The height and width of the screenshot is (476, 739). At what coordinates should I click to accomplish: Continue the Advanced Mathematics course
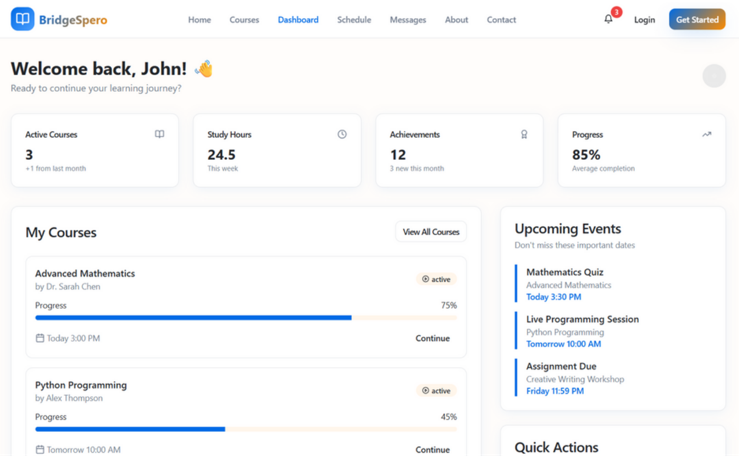[432, 338]
